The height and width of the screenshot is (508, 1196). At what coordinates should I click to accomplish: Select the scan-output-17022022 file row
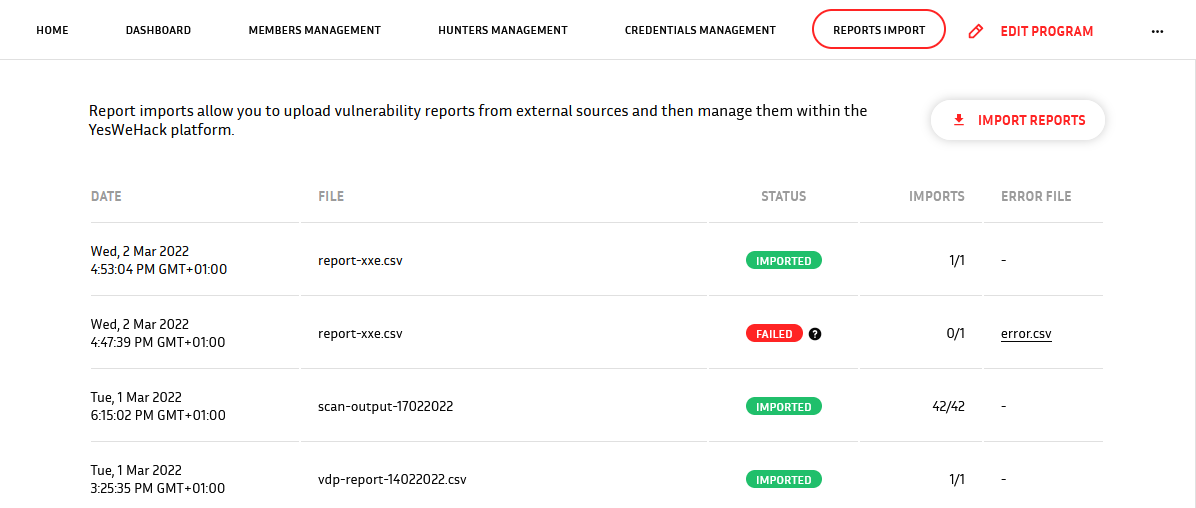(x=596, y=406)
